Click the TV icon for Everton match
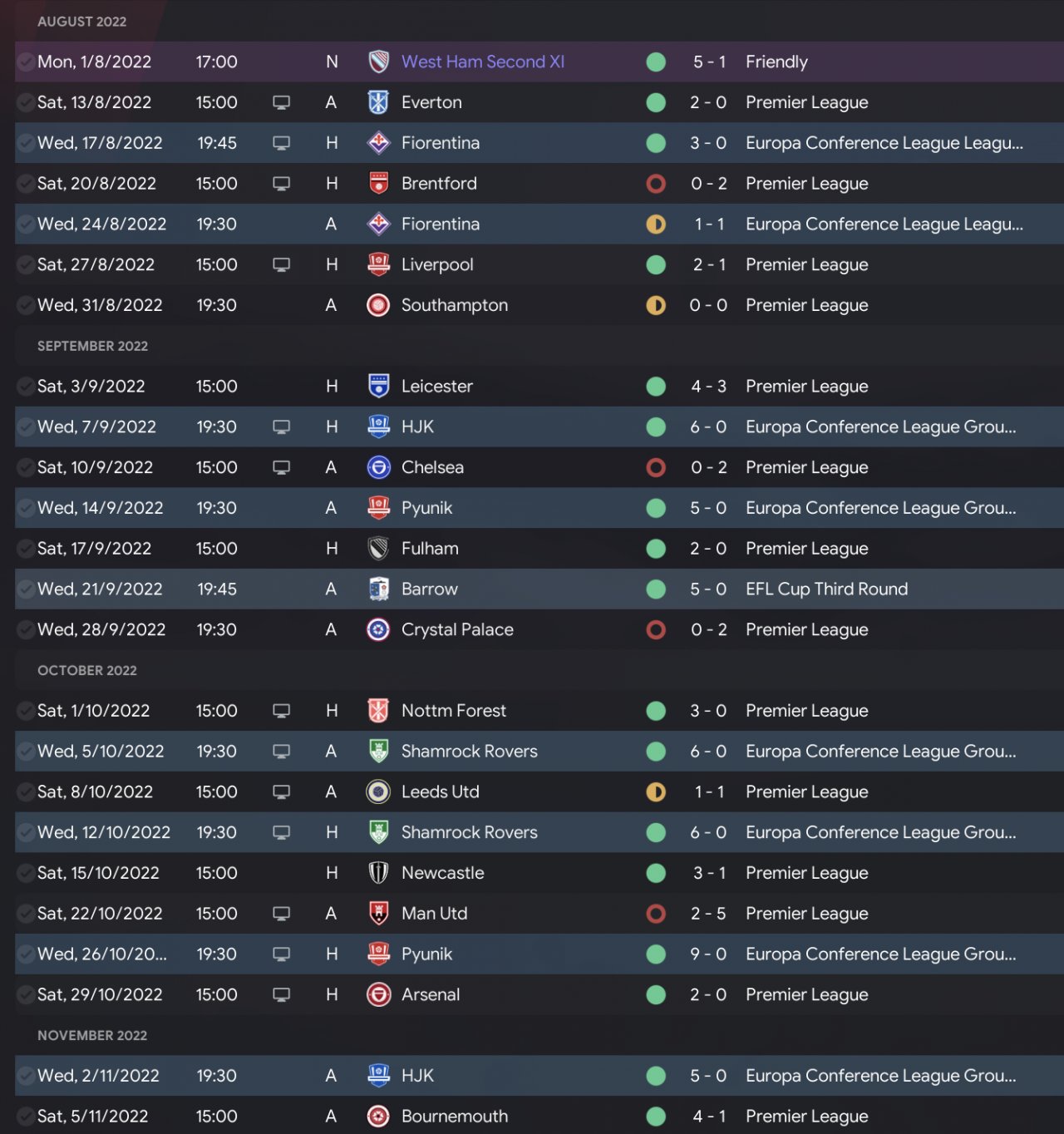The height and width of the screenshot is (1134, 1064). [x=282, y=103]
